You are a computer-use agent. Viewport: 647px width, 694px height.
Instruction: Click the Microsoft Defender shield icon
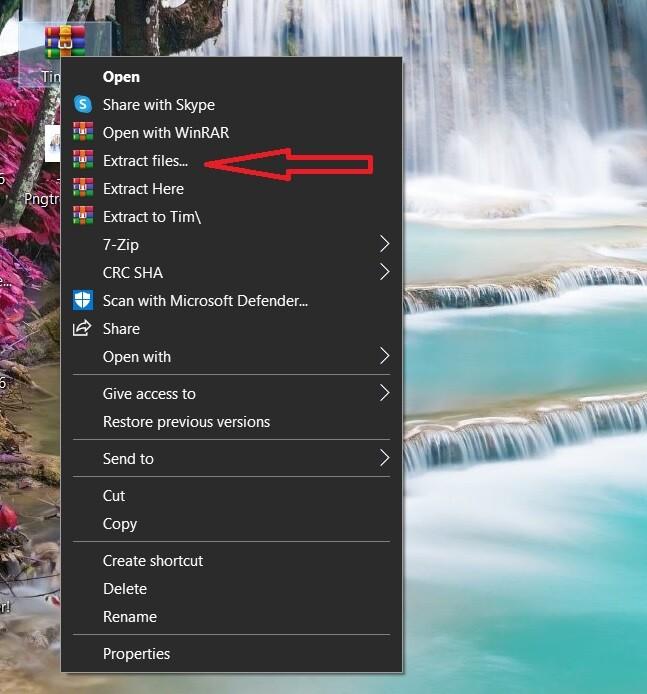[x=83, y=300]
